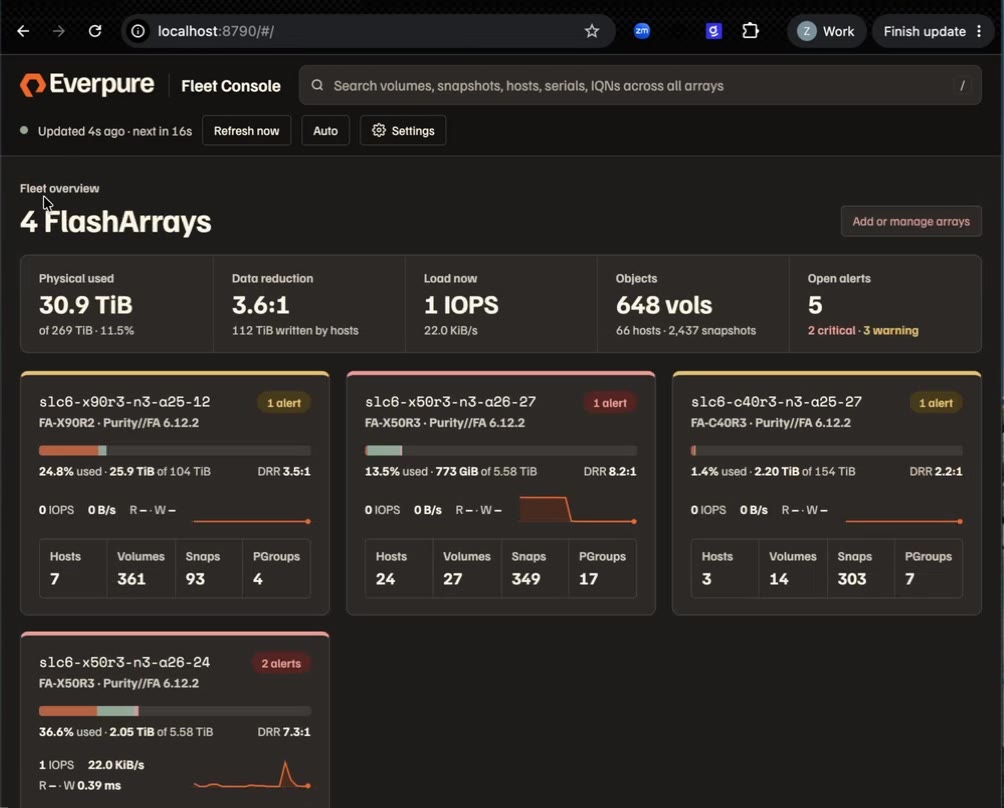Click '3 warning' alert count

pos(891,330)
